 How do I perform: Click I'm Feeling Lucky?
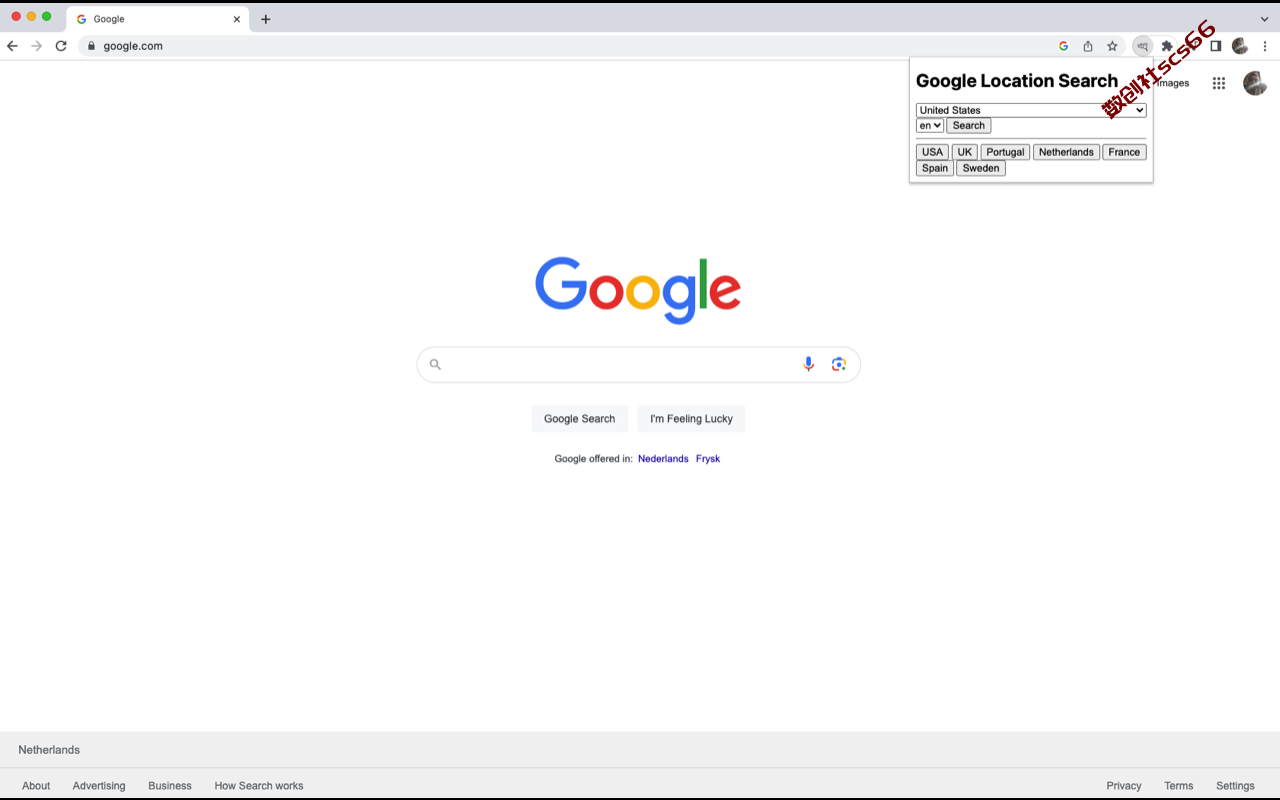(x=691, y=419)
